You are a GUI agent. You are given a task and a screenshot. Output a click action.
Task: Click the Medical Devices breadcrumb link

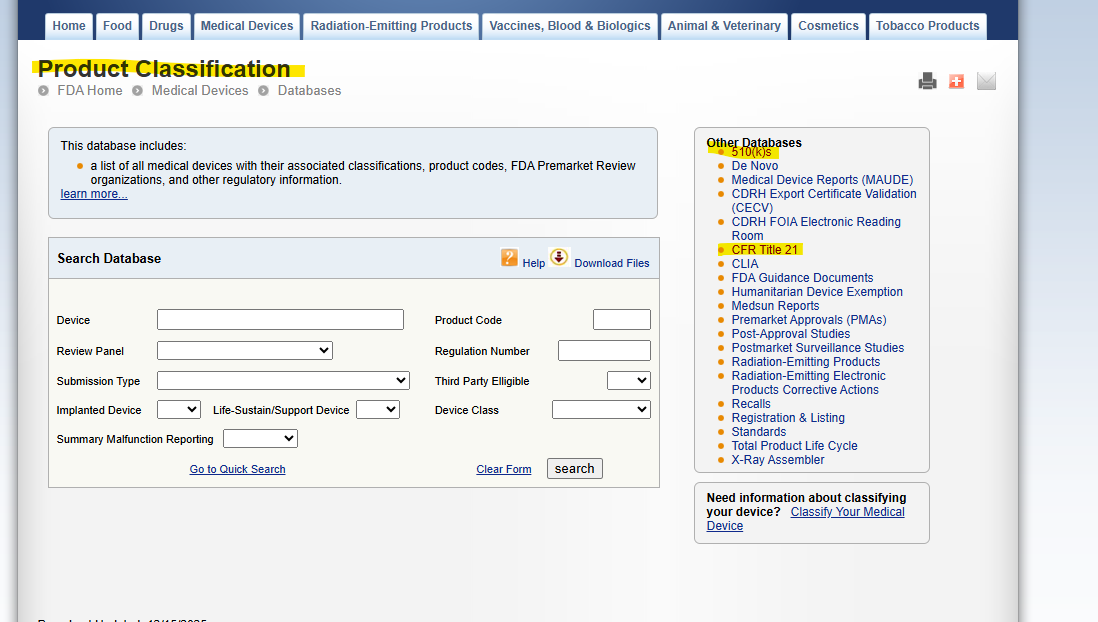coord(200,90)
